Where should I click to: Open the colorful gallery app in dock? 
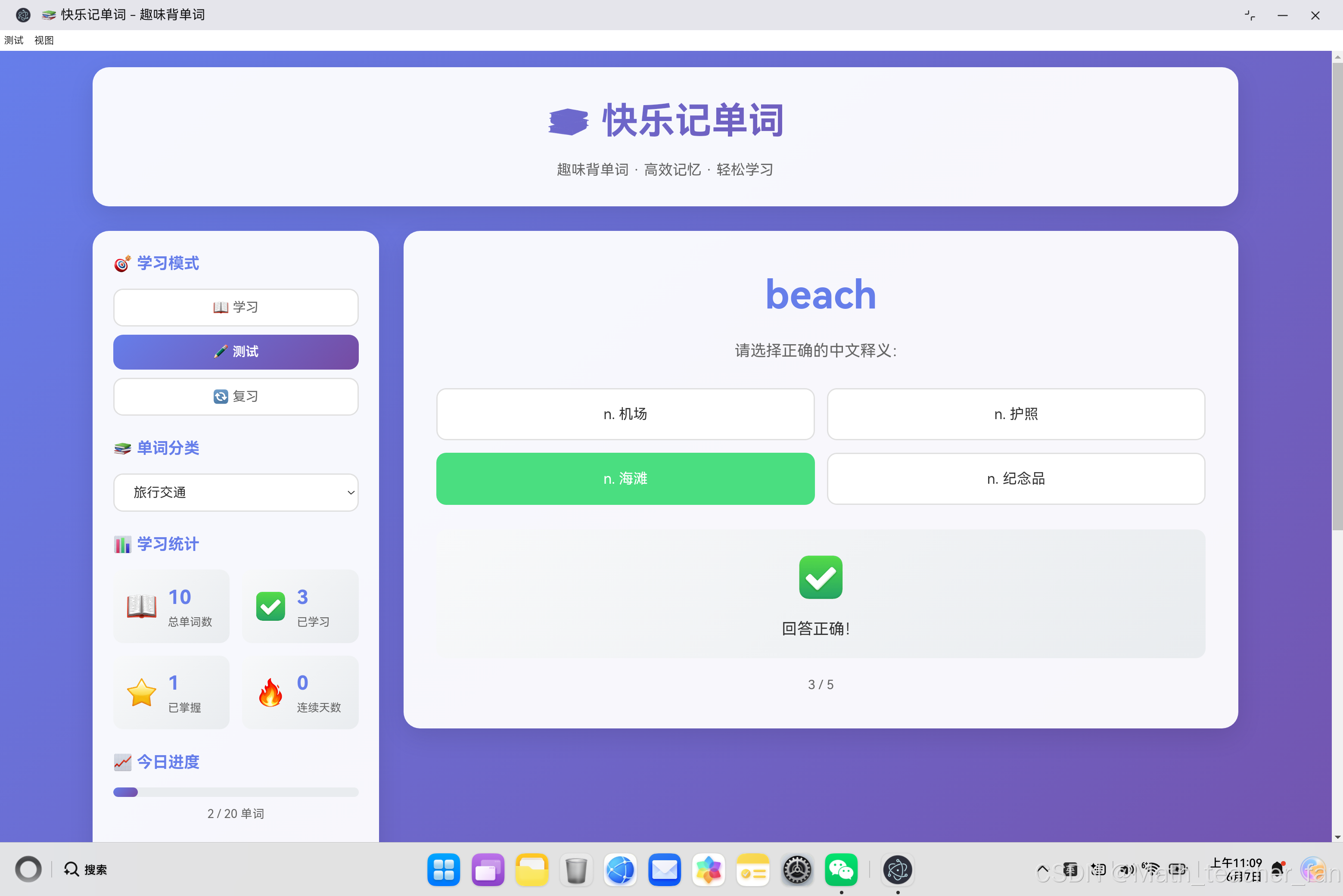tap(709, 870)
